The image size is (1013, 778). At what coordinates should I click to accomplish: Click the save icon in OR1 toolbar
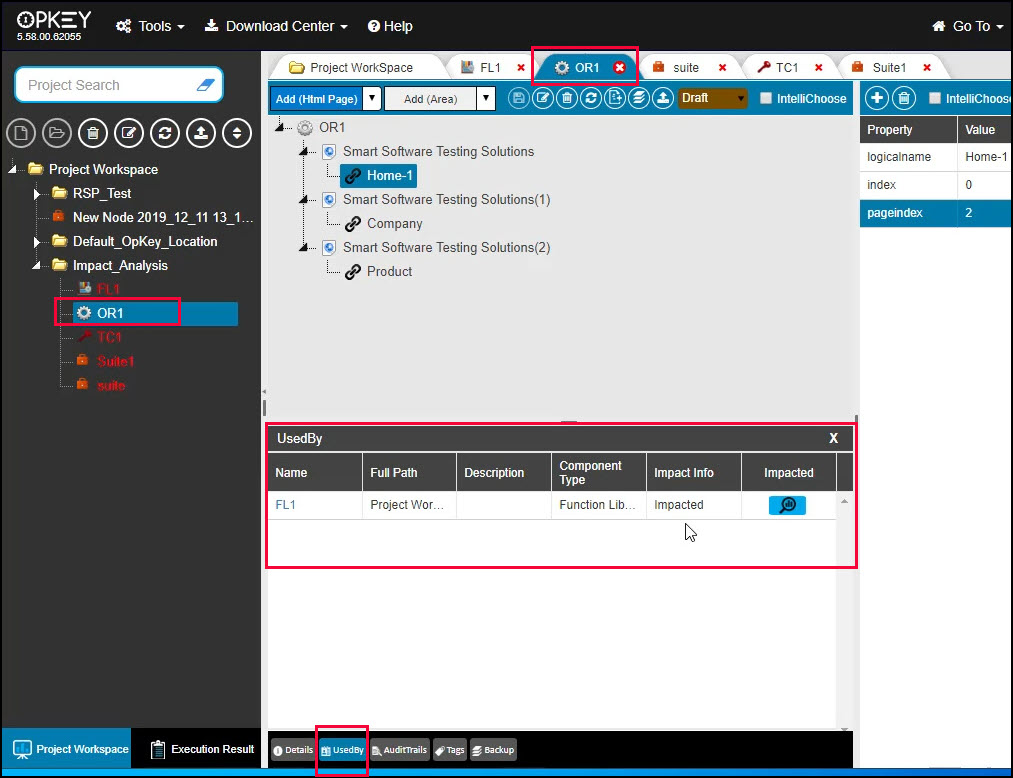click(518, 98)
